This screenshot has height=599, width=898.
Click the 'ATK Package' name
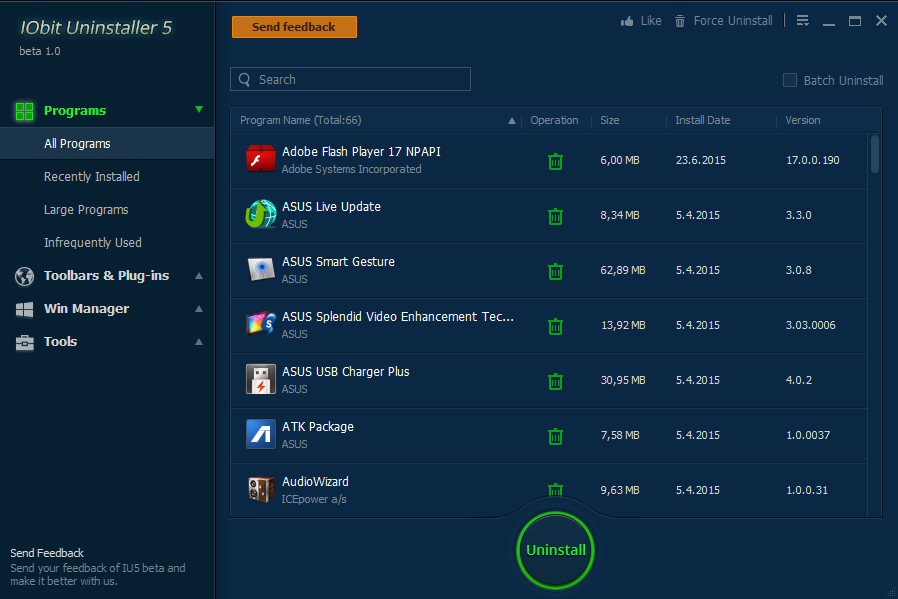tap(317, 427)
